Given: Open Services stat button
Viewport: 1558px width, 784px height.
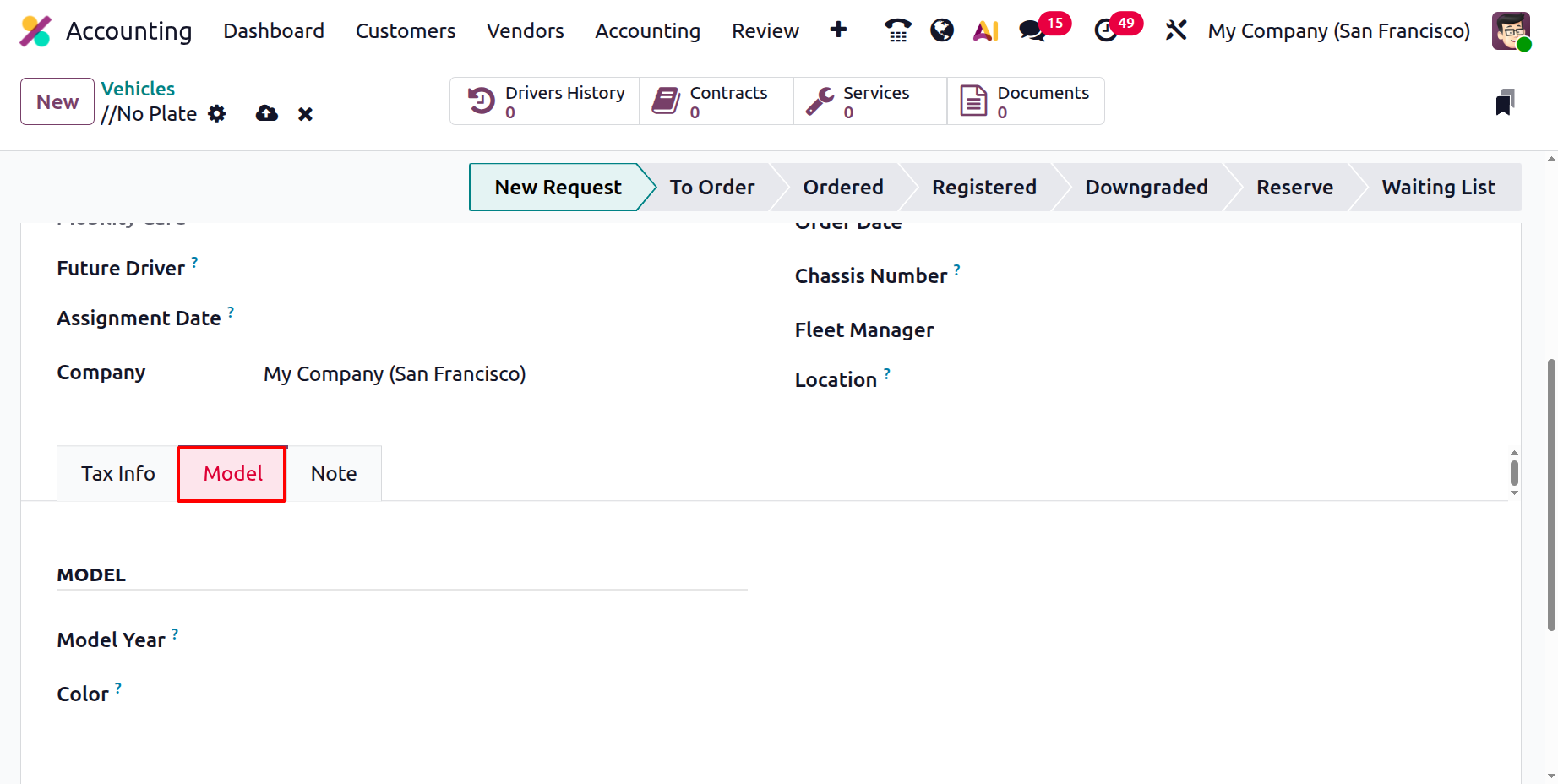Looking at the screenshot, I should 870,101.
